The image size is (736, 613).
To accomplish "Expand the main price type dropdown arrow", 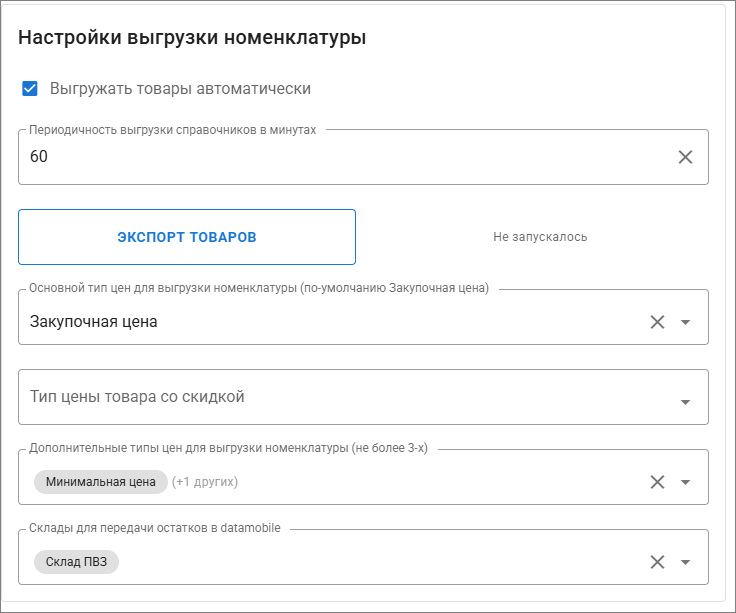I will coord(685,322).
